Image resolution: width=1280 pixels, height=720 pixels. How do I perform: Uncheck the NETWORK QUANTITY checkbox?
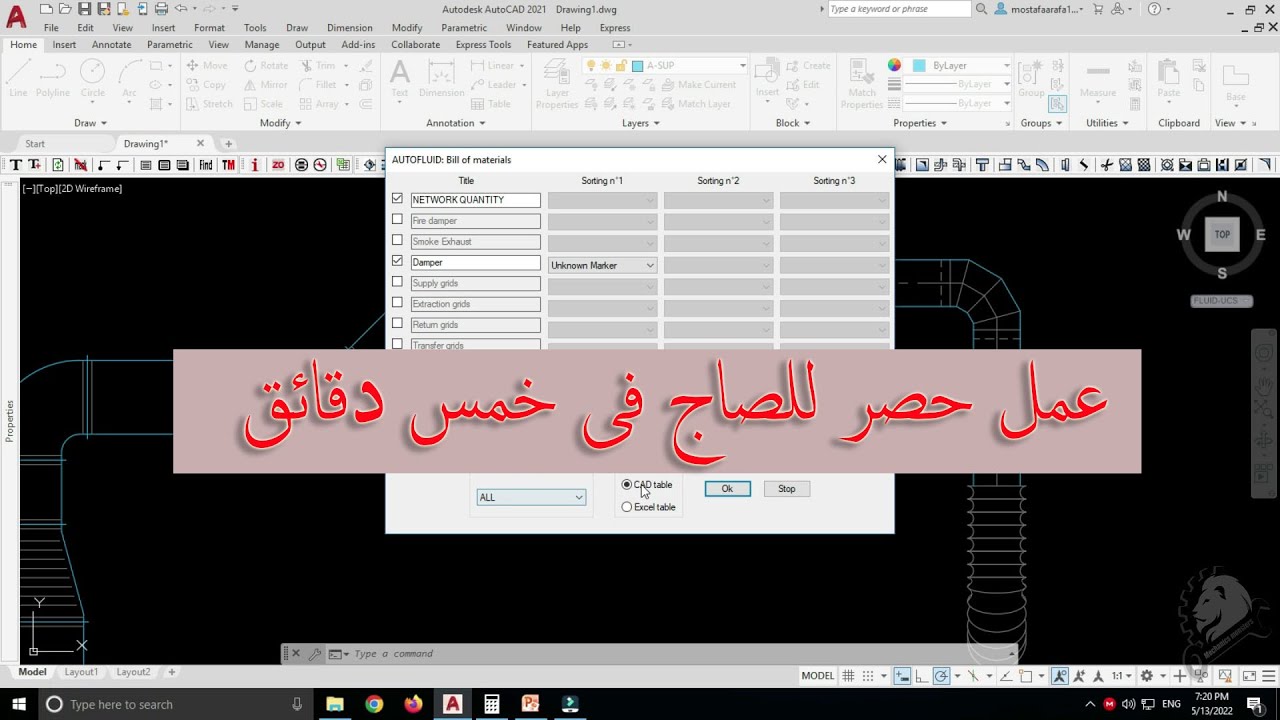397,199
